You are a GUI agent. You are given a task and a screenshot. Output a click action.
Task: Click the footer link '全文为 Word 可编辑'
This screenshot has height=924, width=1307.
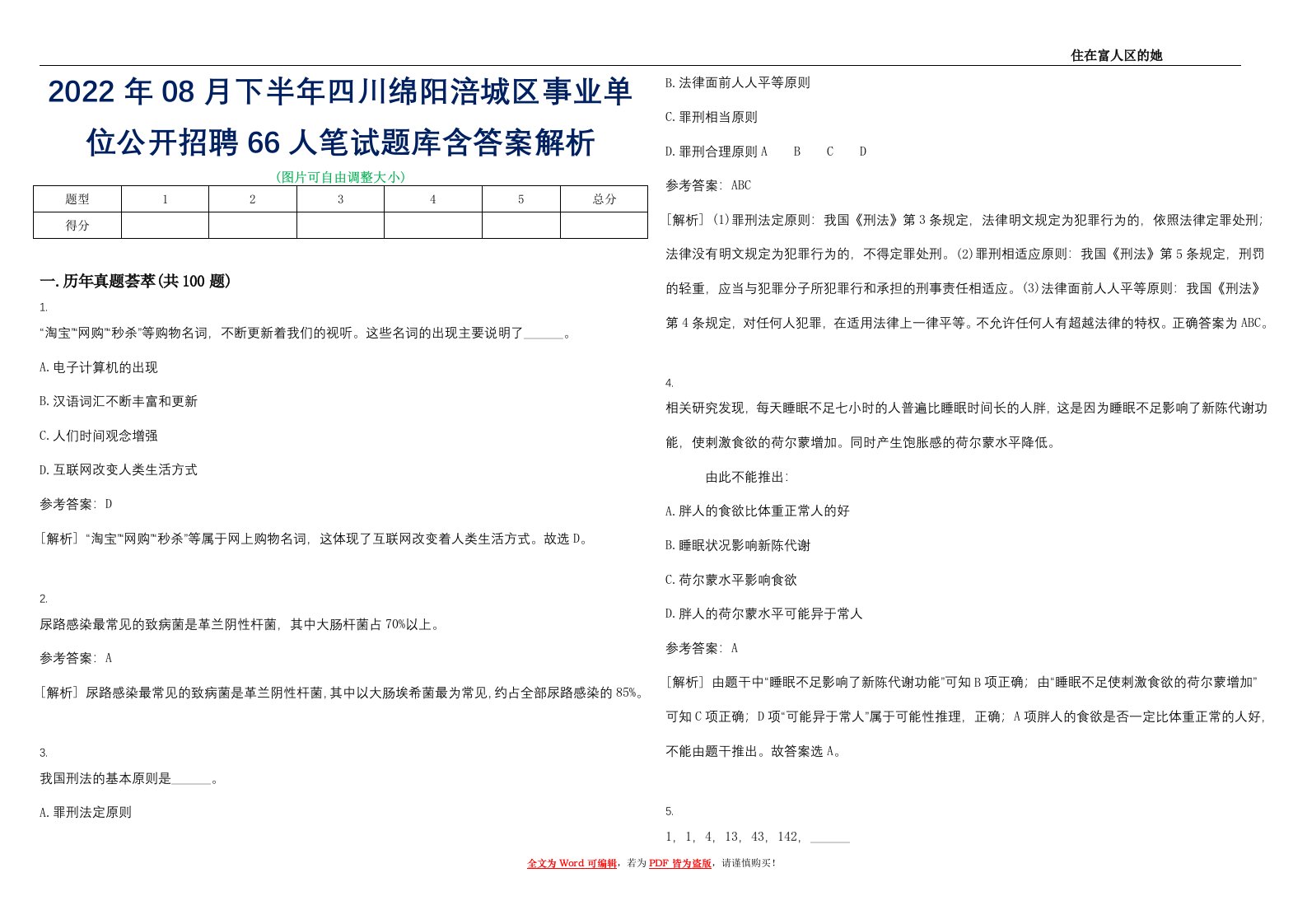coord(572,863)
